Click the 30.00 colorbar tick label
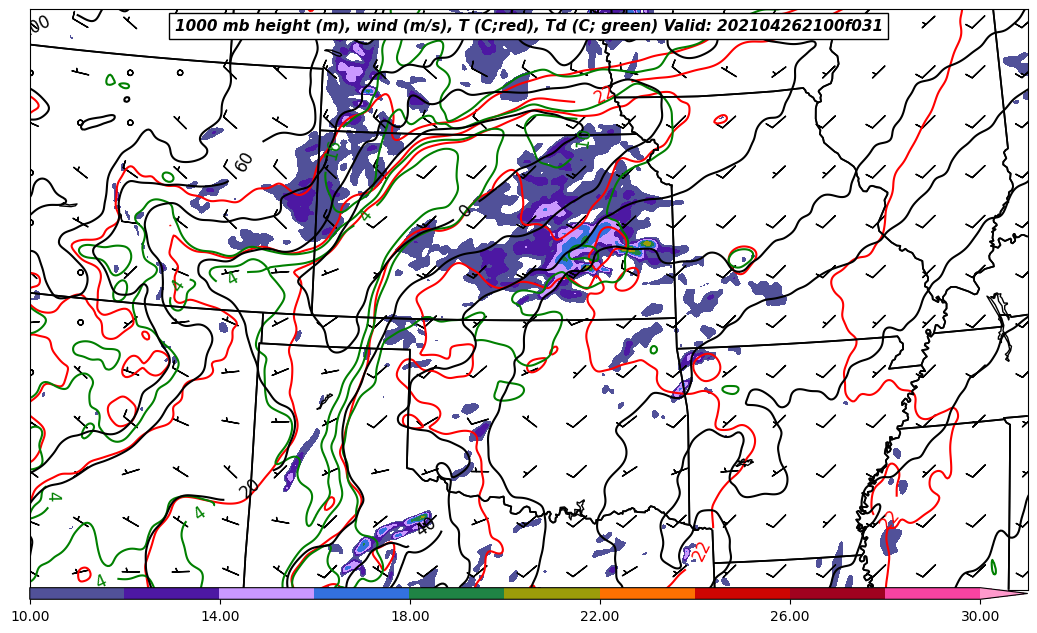This screenshot has height=633, width=1037. coord(980,616)
